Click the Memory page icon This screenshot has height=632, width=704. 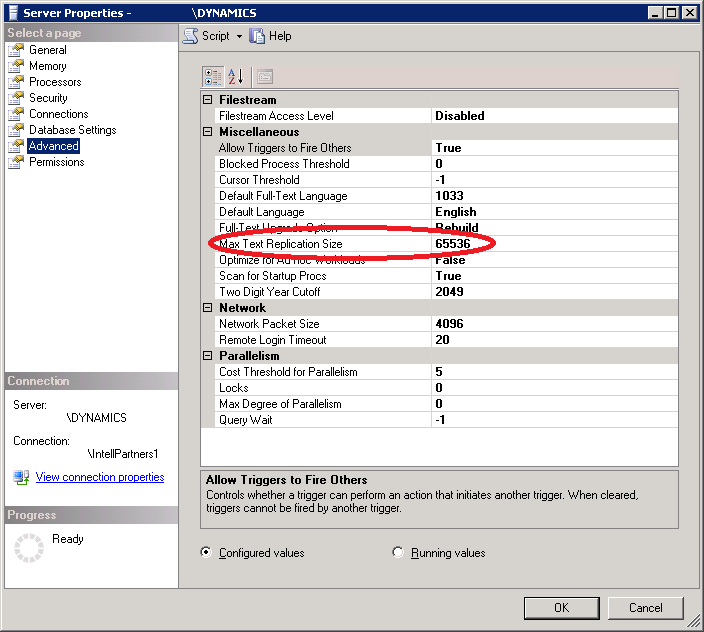click(16, 66)
